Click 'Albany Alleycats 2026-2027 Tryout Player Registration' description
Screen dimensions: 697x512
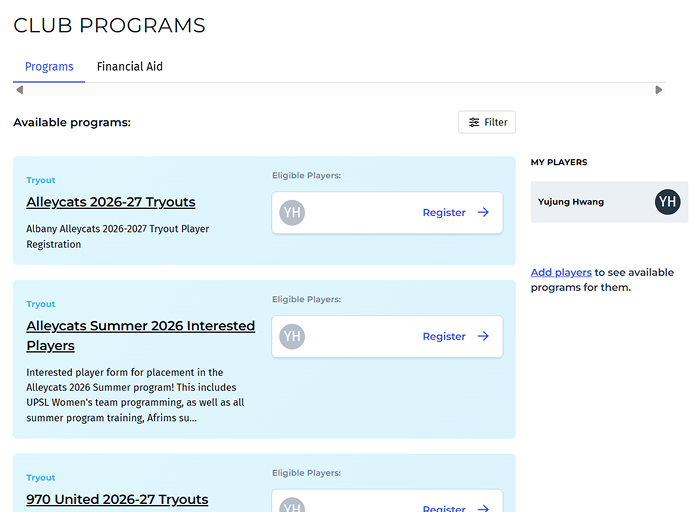click(x=117, y=236)
